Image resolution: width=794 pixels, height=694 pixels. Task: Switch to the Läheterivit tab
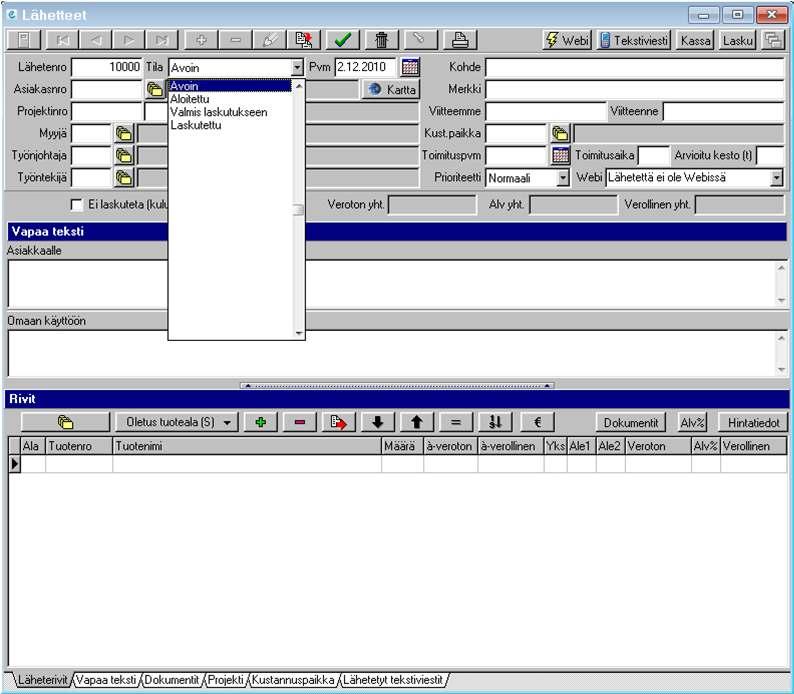pyautogui.click(x=42, y=680)
